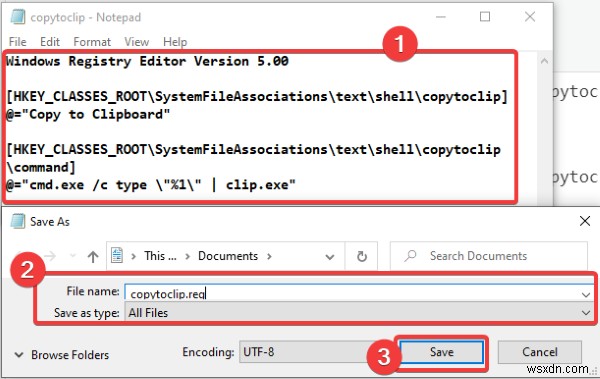This screenshot has width=600, height=379.
Task: Click the Notepad title bar icon
Action: coord(18,17)
